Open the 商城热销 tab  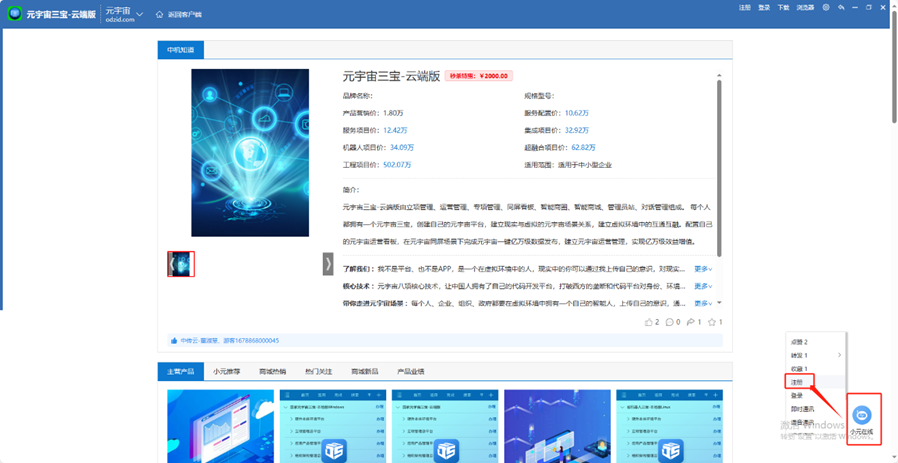[273, 371]
